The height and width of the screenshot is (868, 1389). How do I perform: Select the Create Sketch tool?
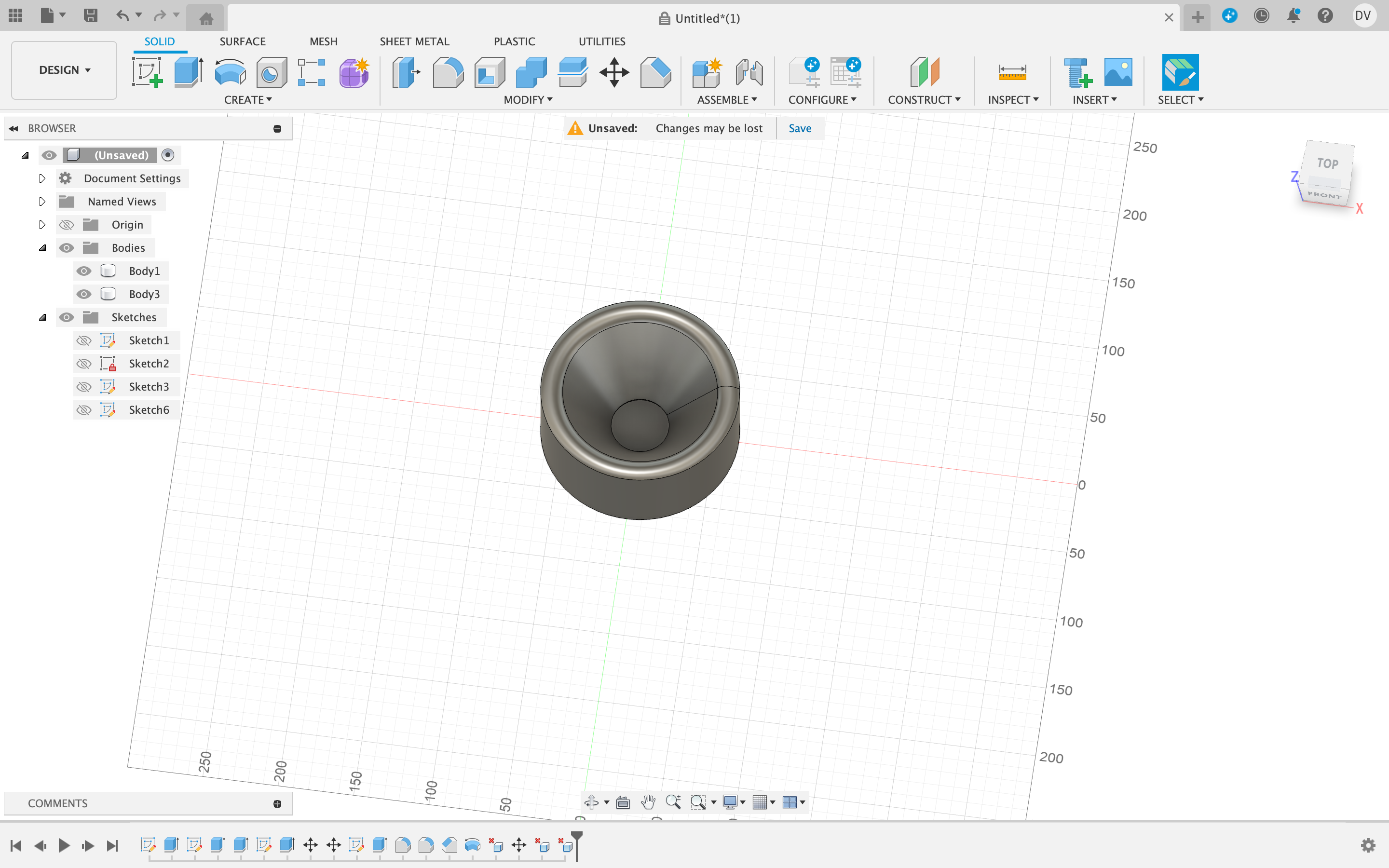(x=147, y=72)
